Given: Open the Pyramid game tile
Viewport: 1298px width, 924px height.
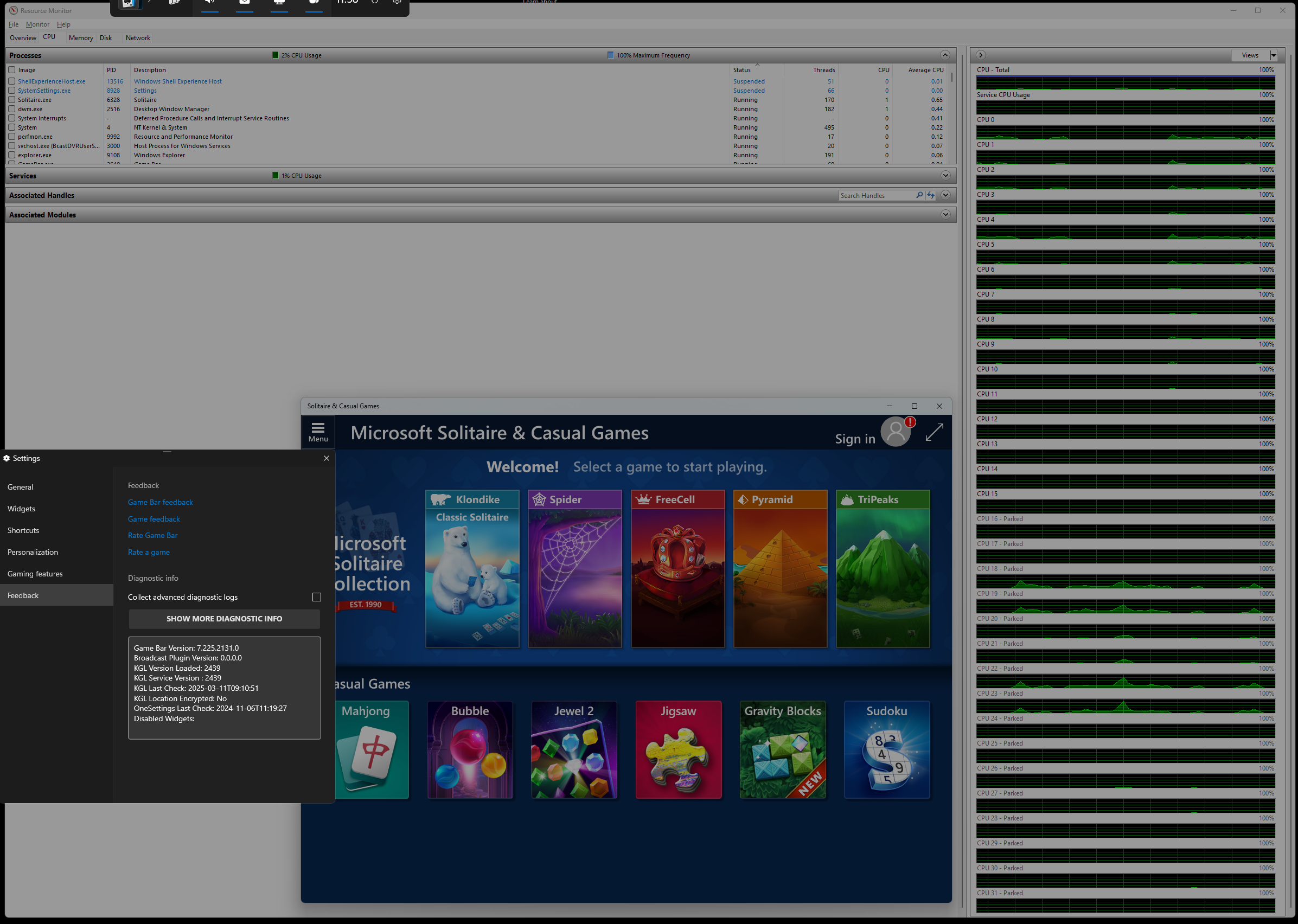Looking at the screenshot, I should (x=780, y=568).
